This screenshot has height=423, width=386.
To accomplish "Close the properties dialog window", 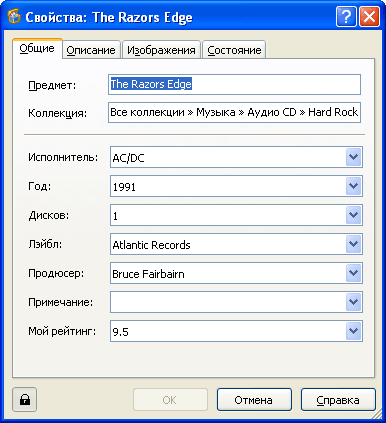I will pos(369,16).
